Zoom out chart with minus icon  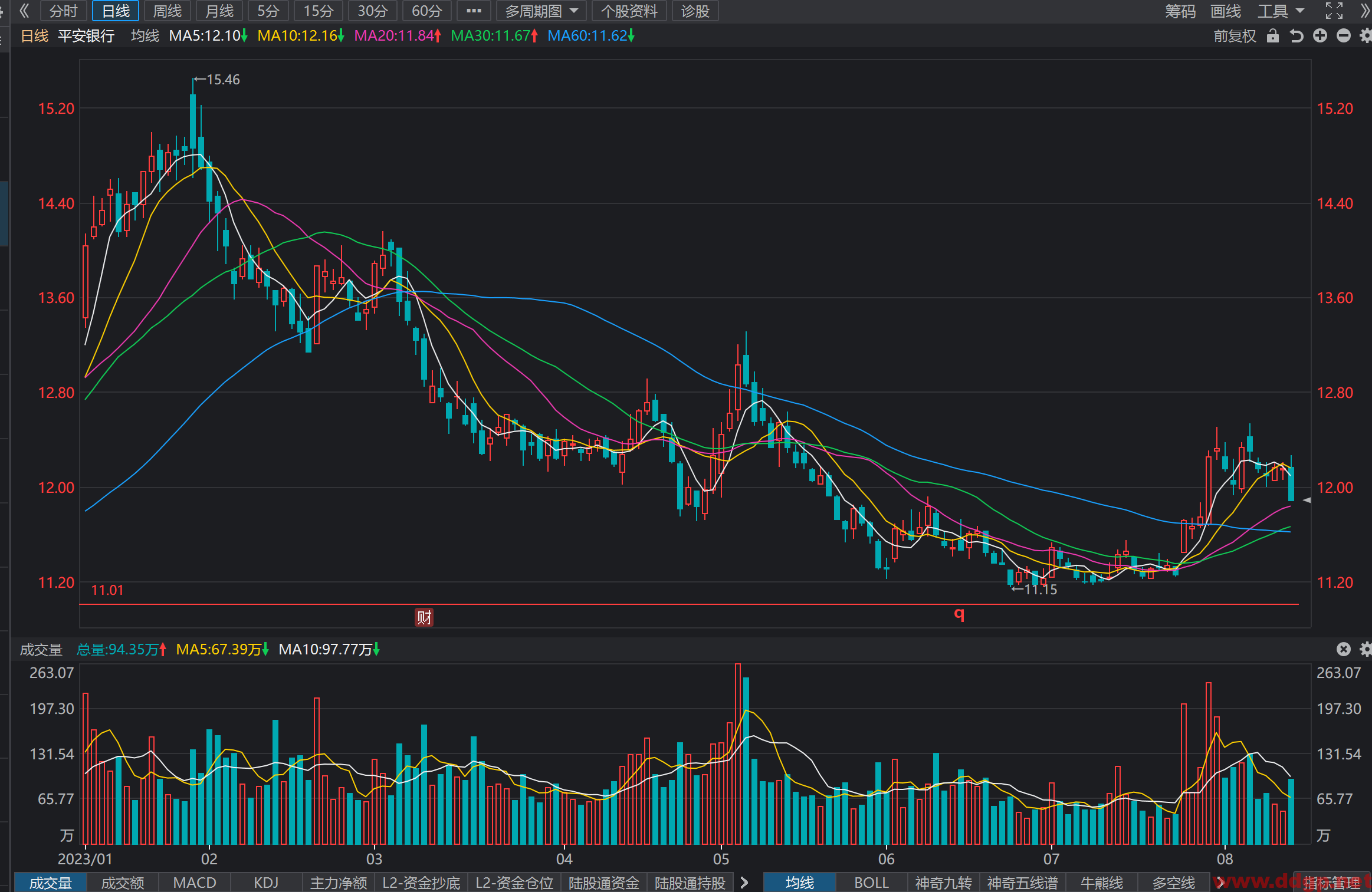(x=1344, y=36)
